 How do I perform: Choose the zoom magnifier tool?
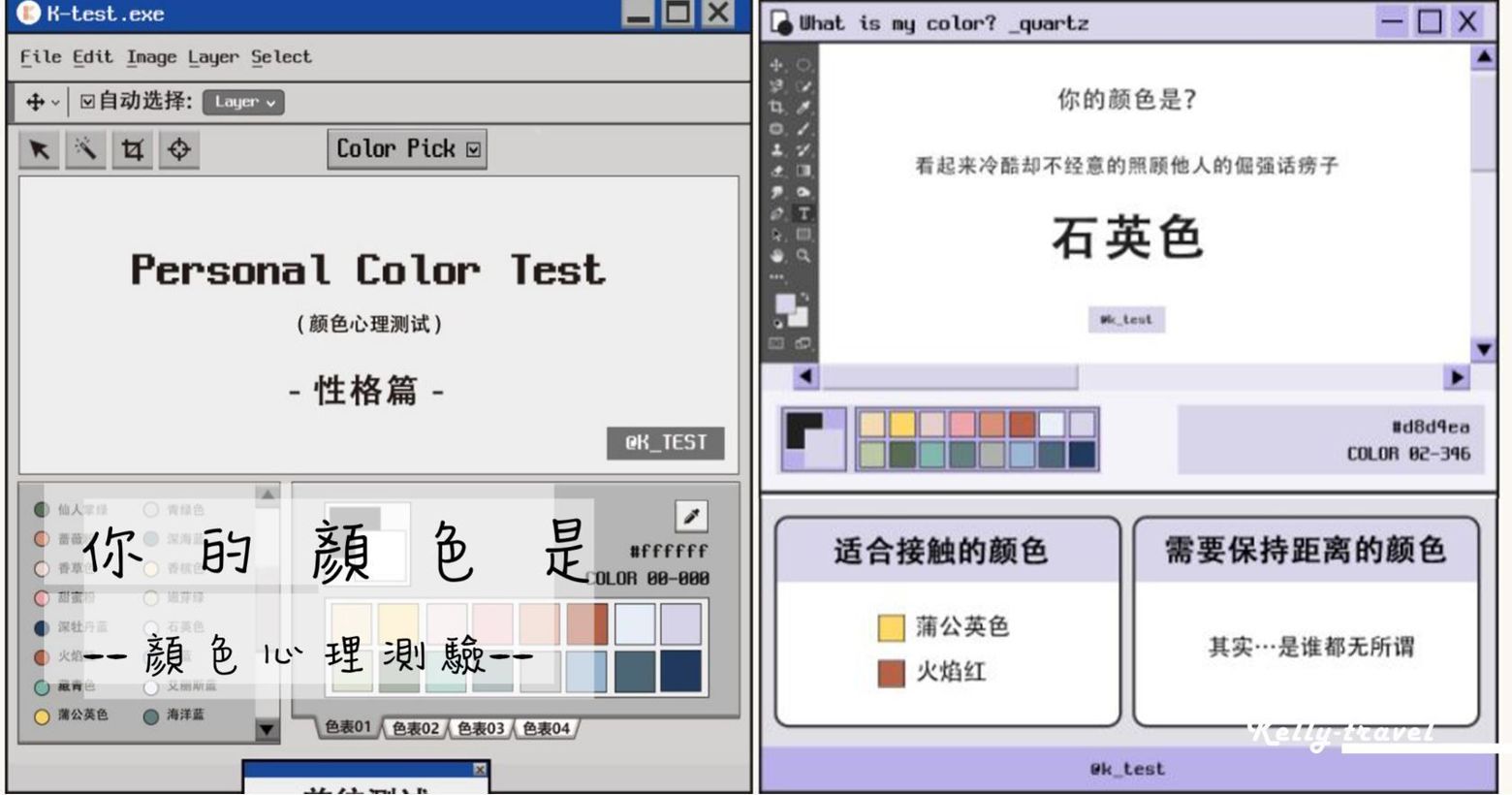pos(803,256)
